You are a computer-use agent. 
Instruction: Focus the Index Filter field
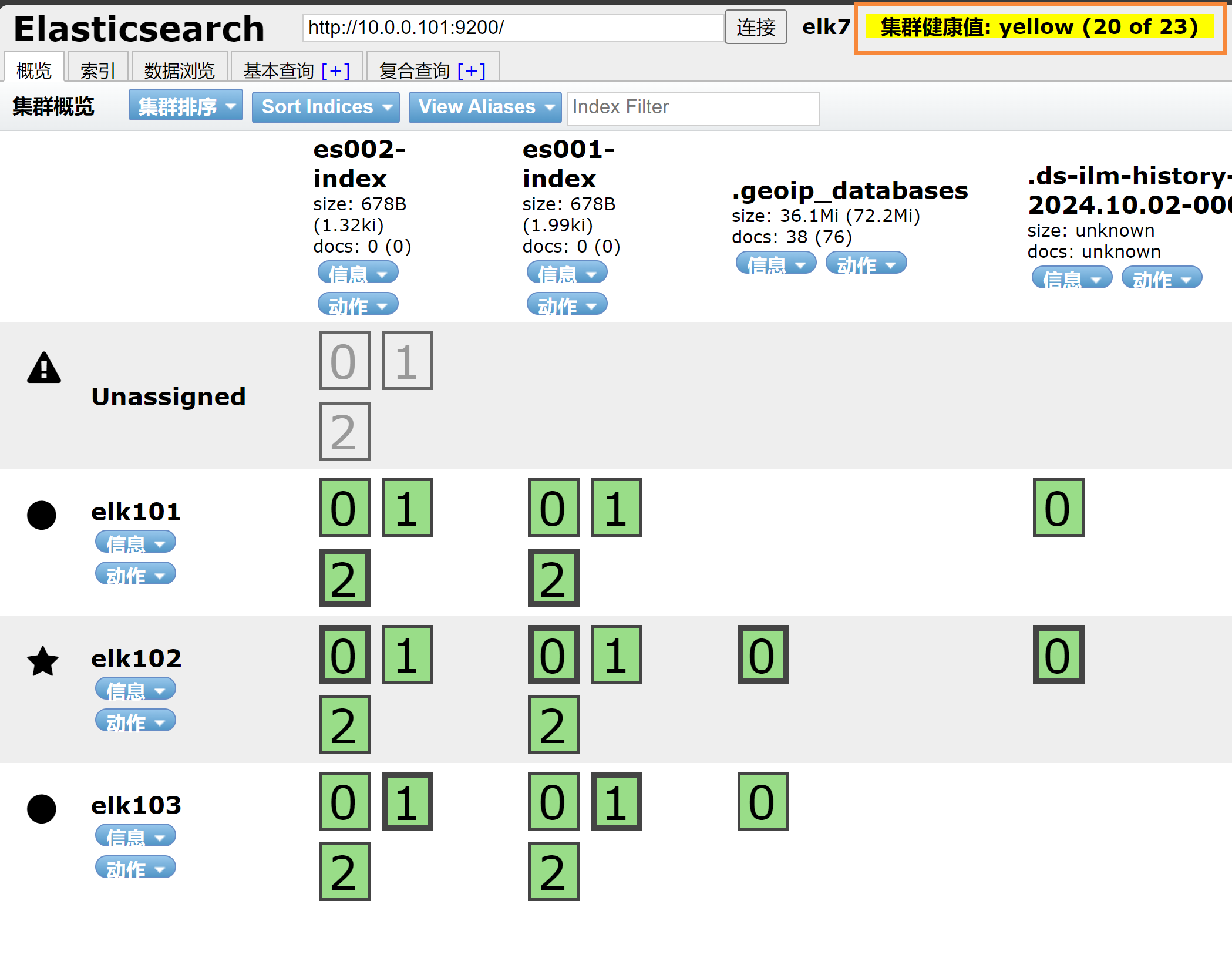[693, 107]
